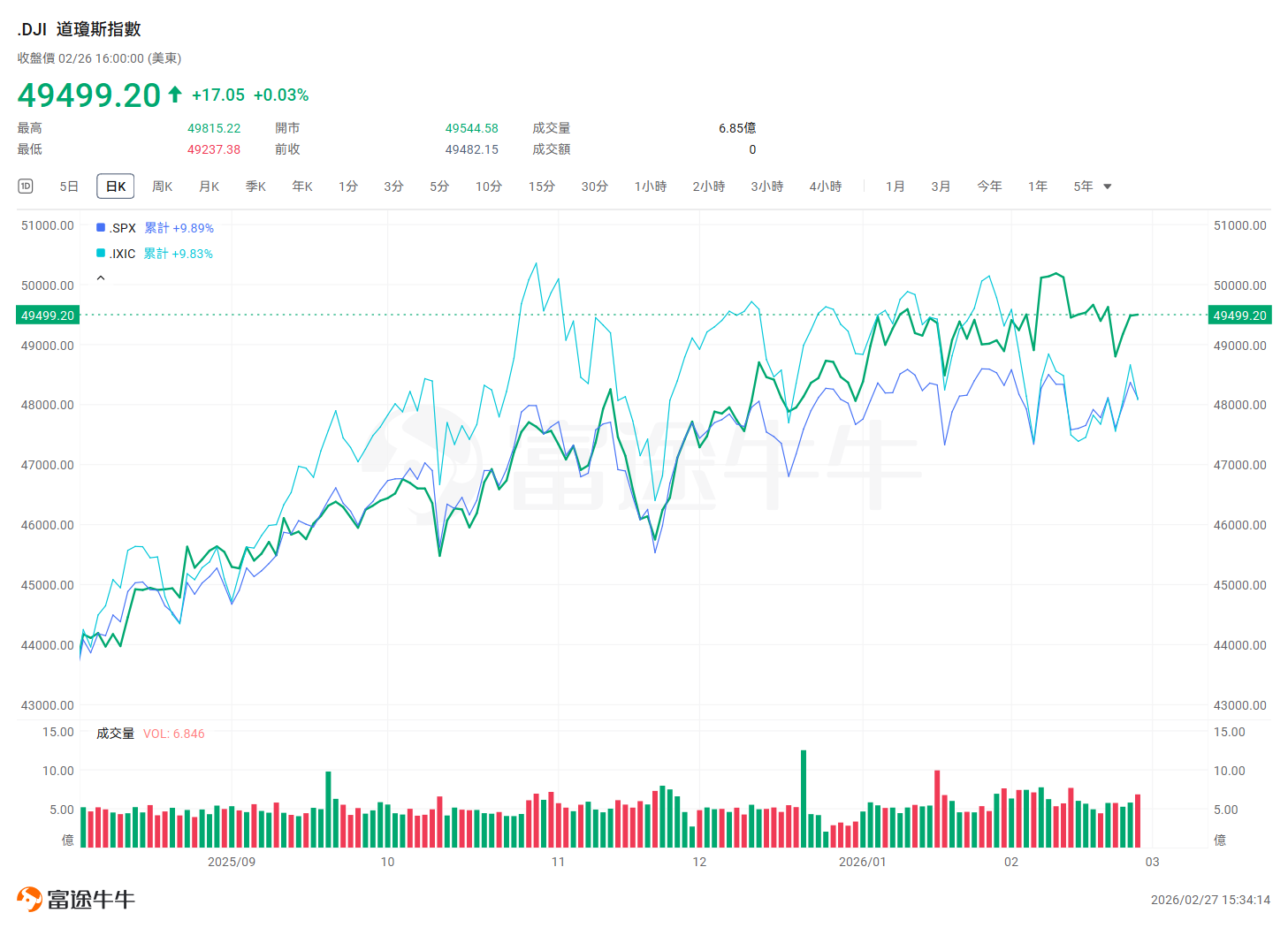Open the 5年 range dropdown arrow
The height and width of the screenshot is (928, 1288).
[x=1108, y=186]
